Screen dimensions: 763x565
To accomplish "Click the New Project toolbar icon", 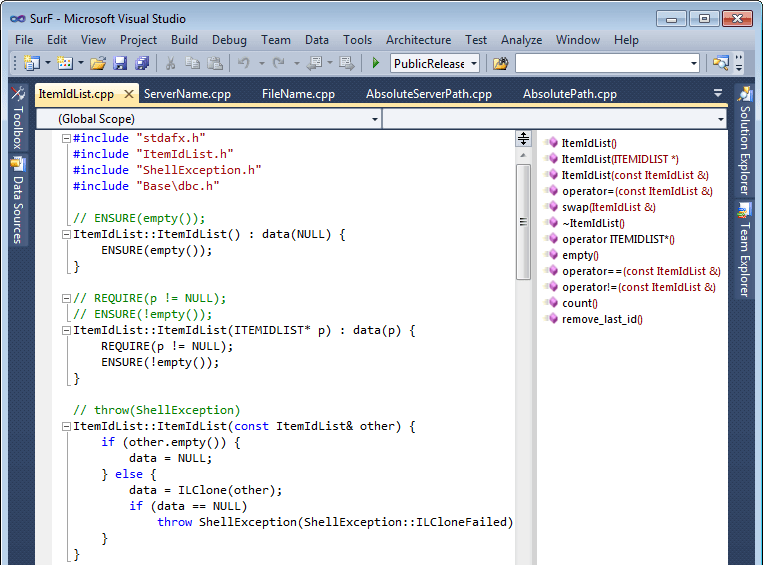I will pos(32,63).
